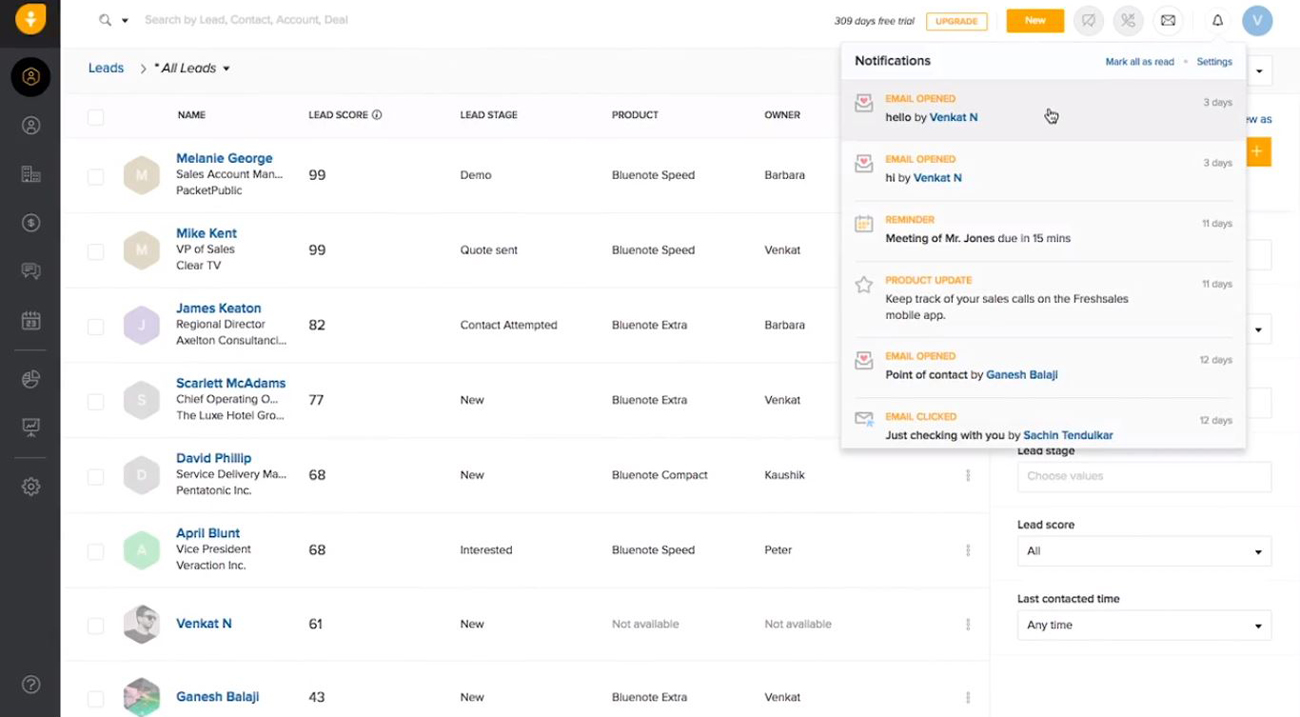Viewport: 1300px width, 717px height.
Task: Open the Lead score All dropdown
Action: (x=1144, y=551)
